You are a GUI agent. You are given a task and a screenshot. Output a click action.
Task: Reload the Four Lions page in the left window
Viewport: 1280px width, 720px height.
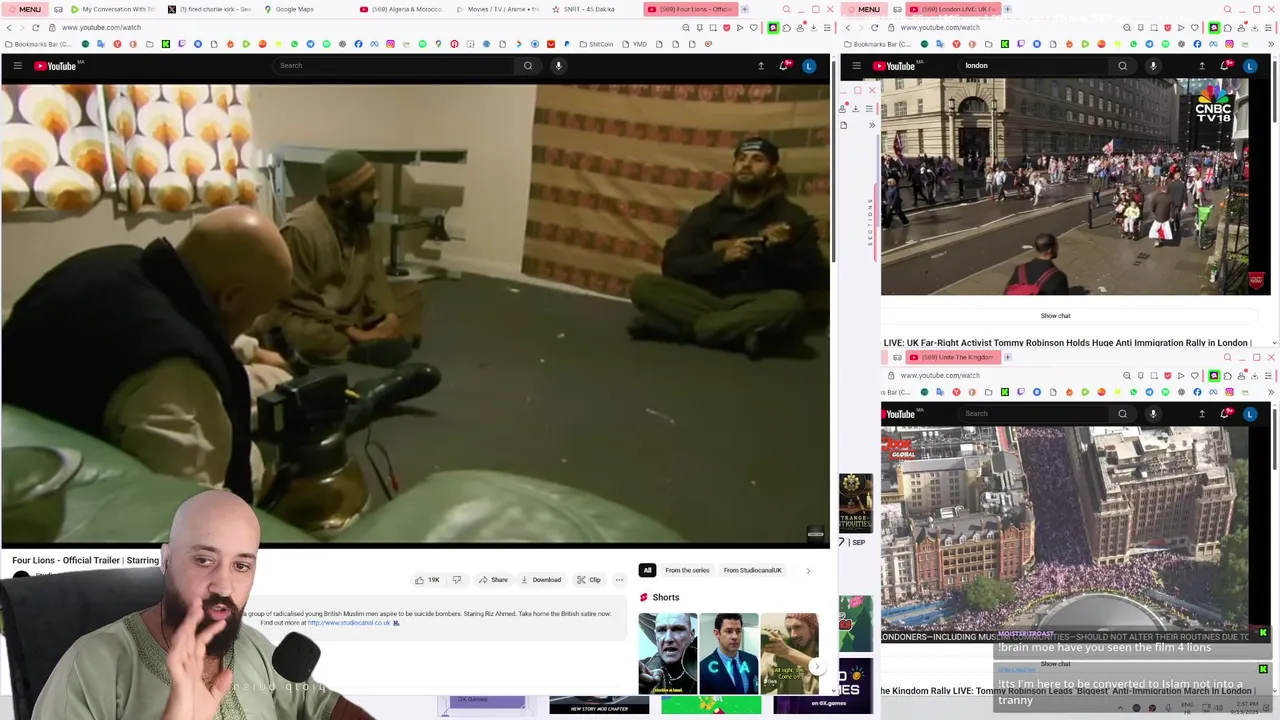(36, 27)
